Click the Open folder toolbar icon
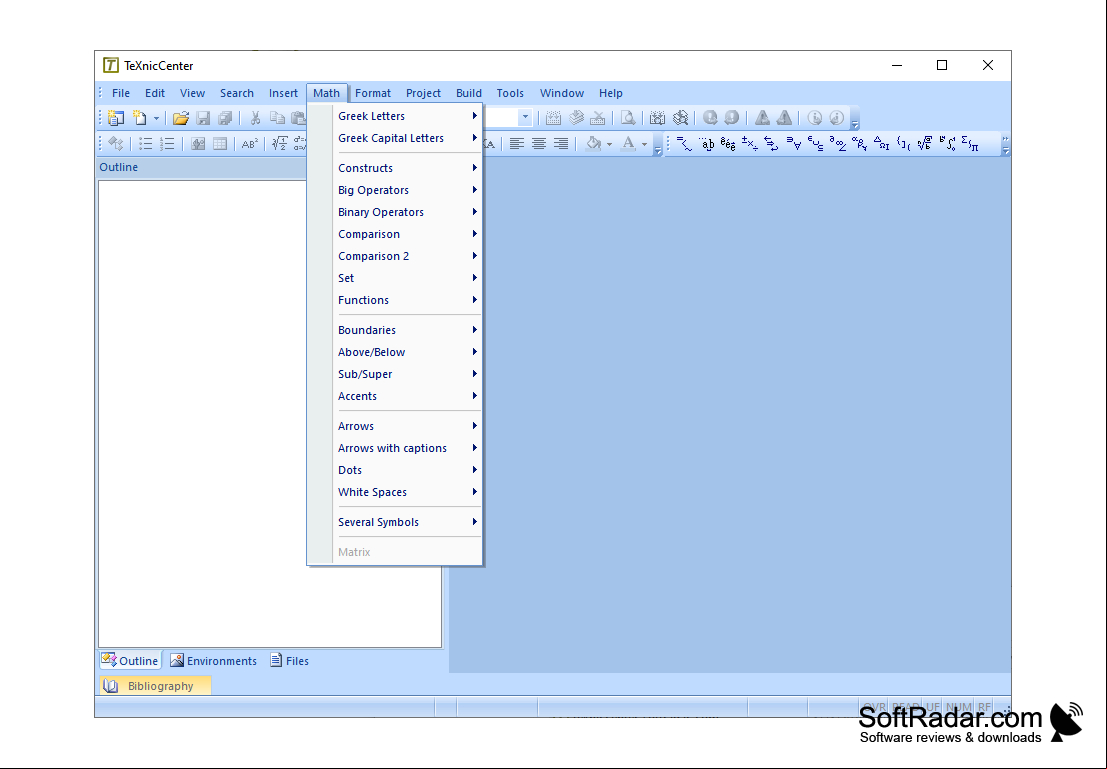The height and width of the screenshot is (769, 1107). (181, 118)
